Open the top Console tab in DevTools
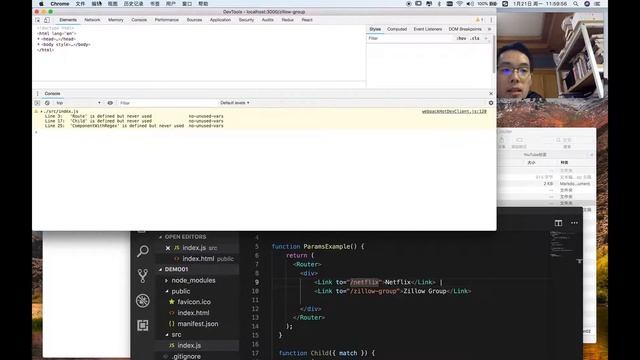The height and width of the screenshot is (360, 640). (x=139, y=20)
